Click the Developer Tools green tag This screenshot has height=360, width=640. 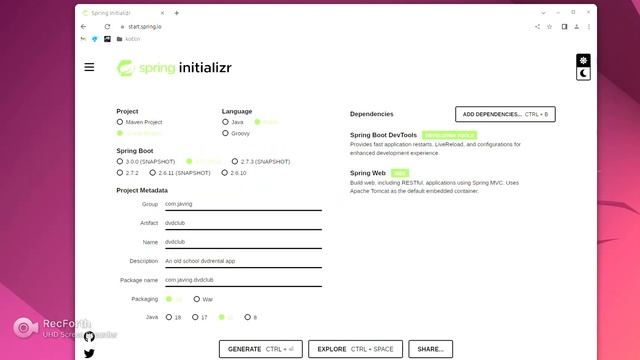tap(449, 135)
